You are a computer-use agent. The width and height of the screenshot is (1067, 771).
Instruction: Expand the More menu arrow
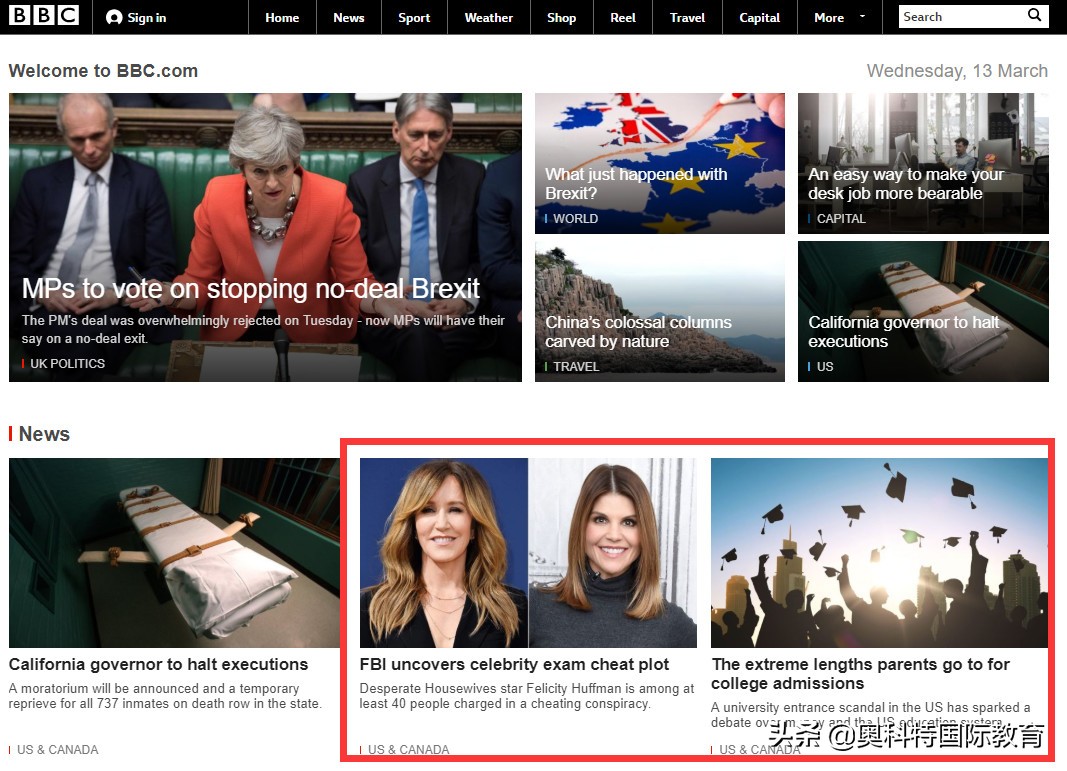pos(862,16)
